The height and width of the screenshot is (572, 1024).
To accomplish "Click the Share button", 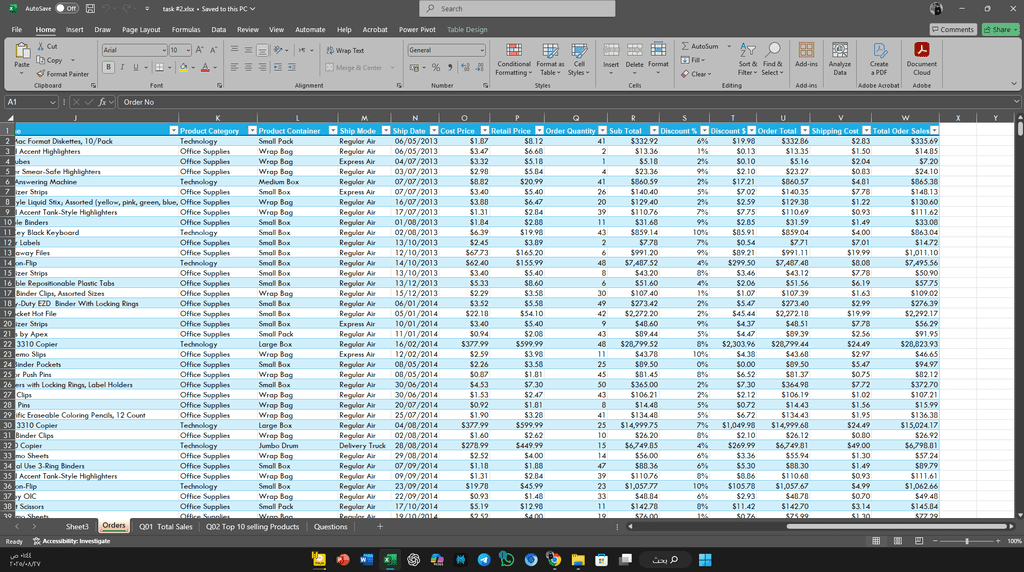I will click(x=1000, y=29).
